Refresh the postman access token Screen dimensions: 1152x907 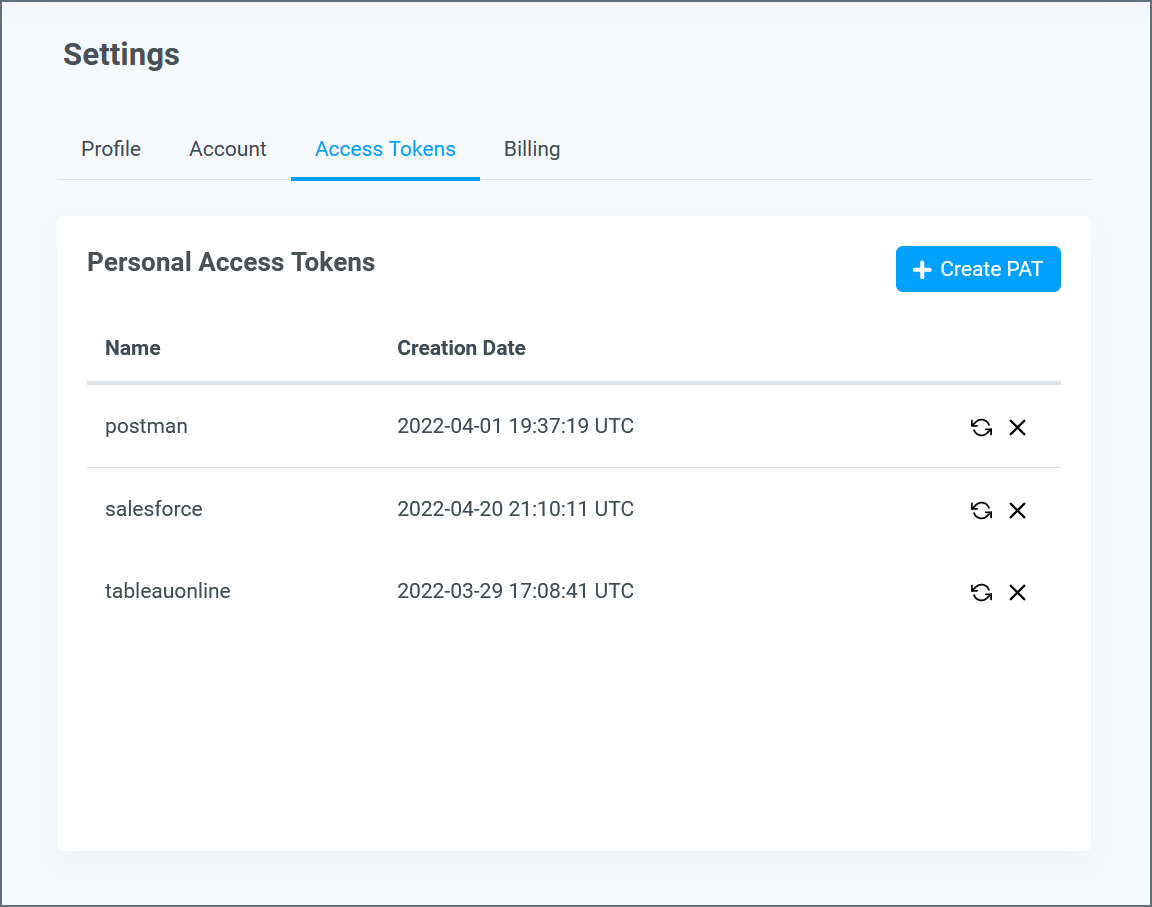coord(981,427)
